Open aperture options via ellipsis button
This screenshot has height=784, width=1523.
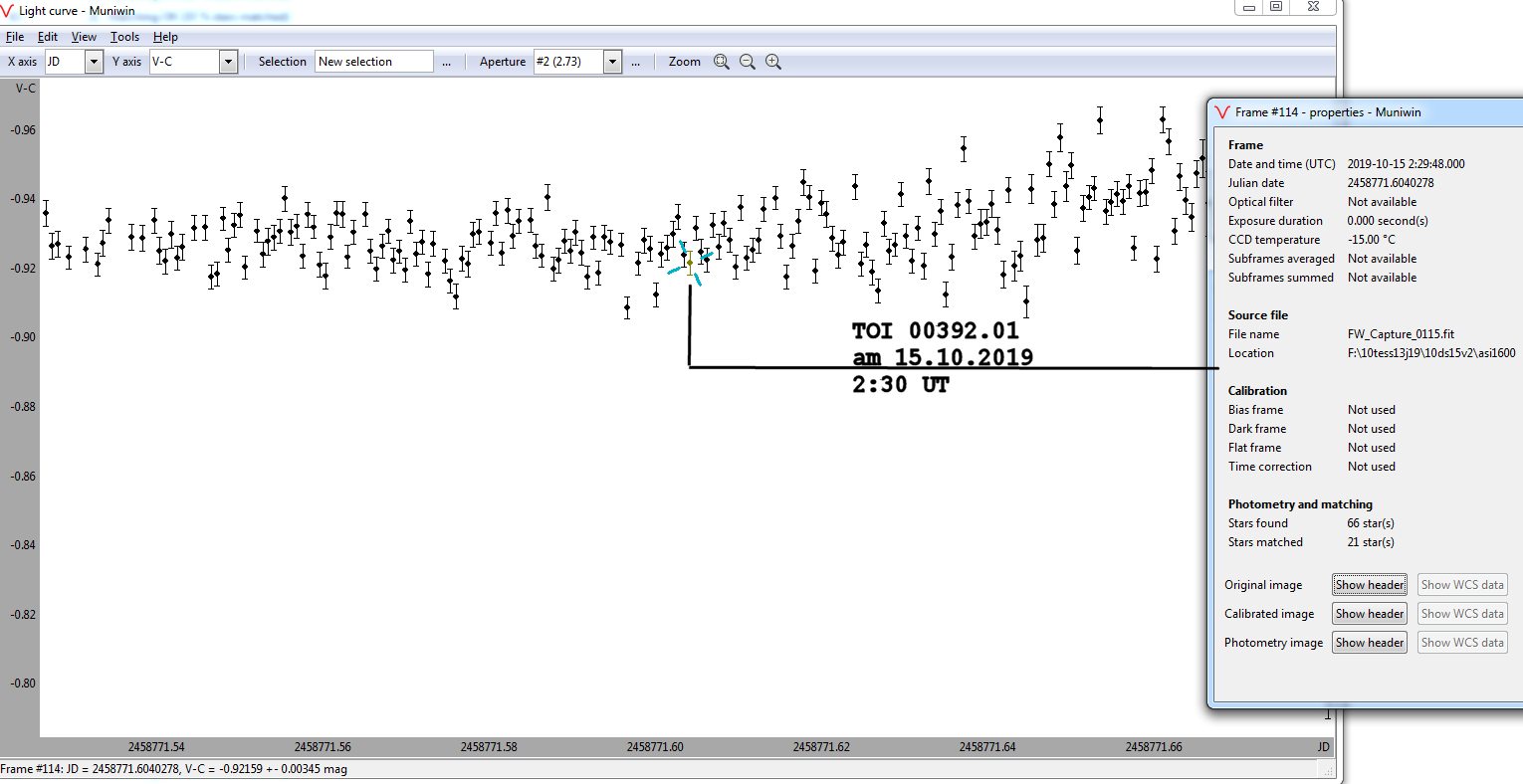click(635, 62)
